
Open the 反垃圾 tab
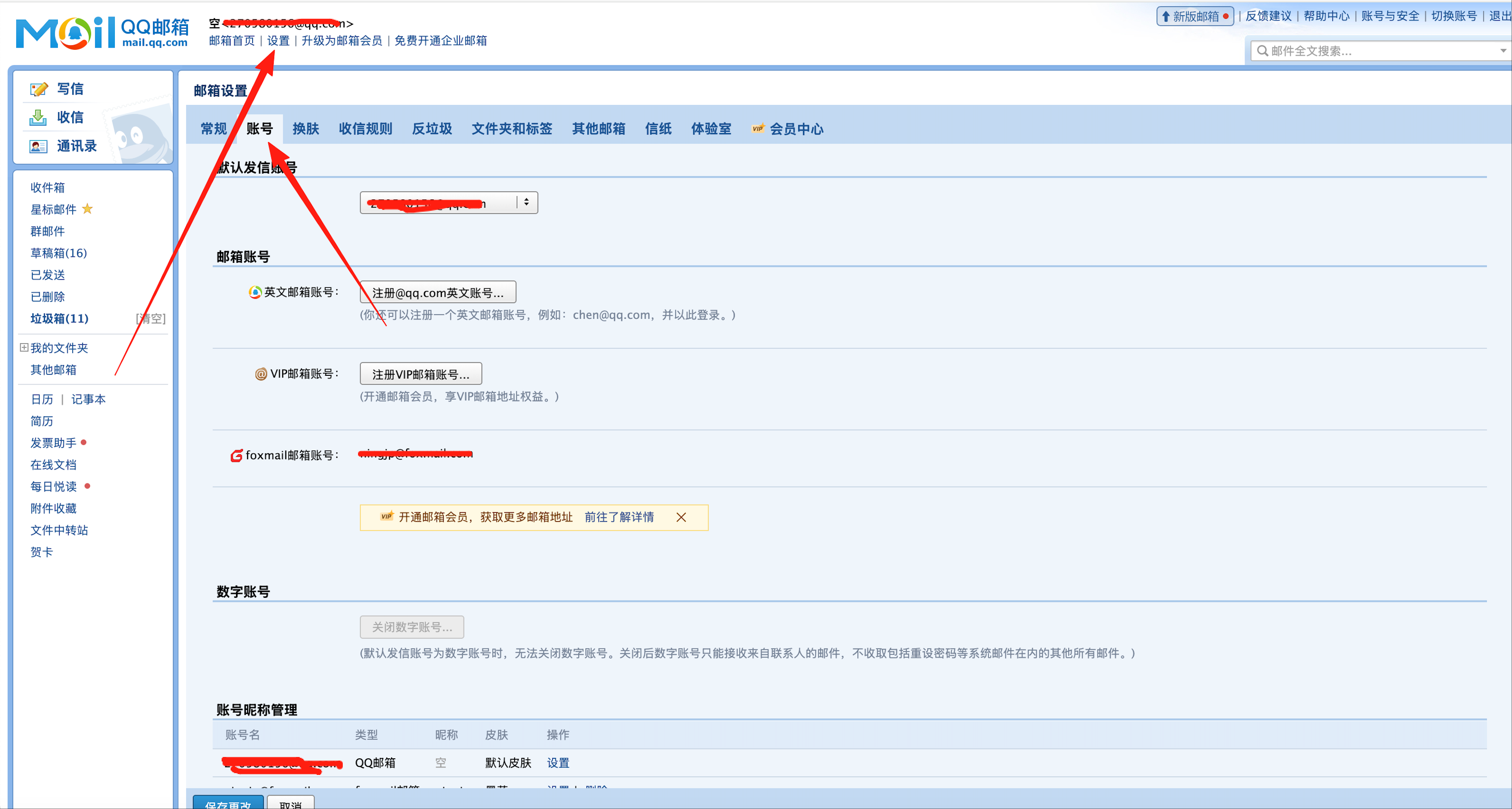tap(432, 128)
